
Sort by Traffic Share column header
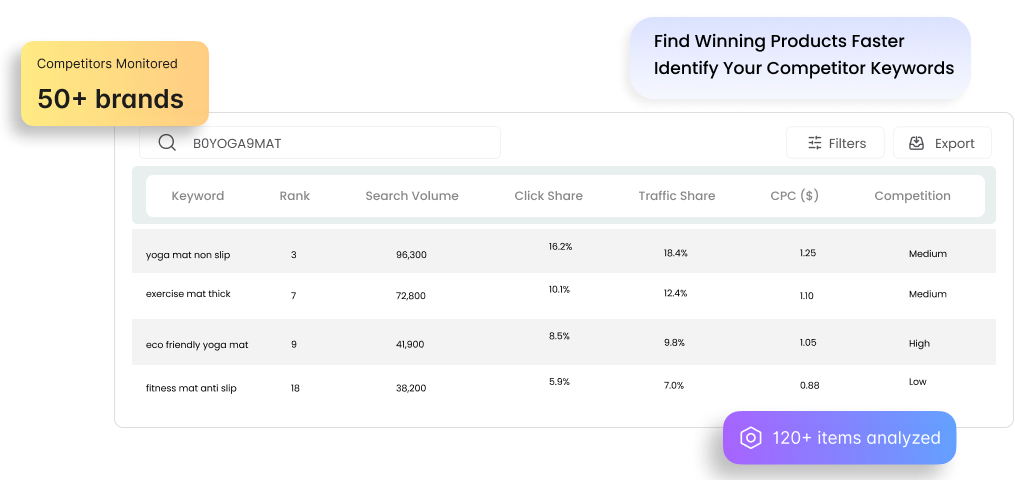coord(677,196)
